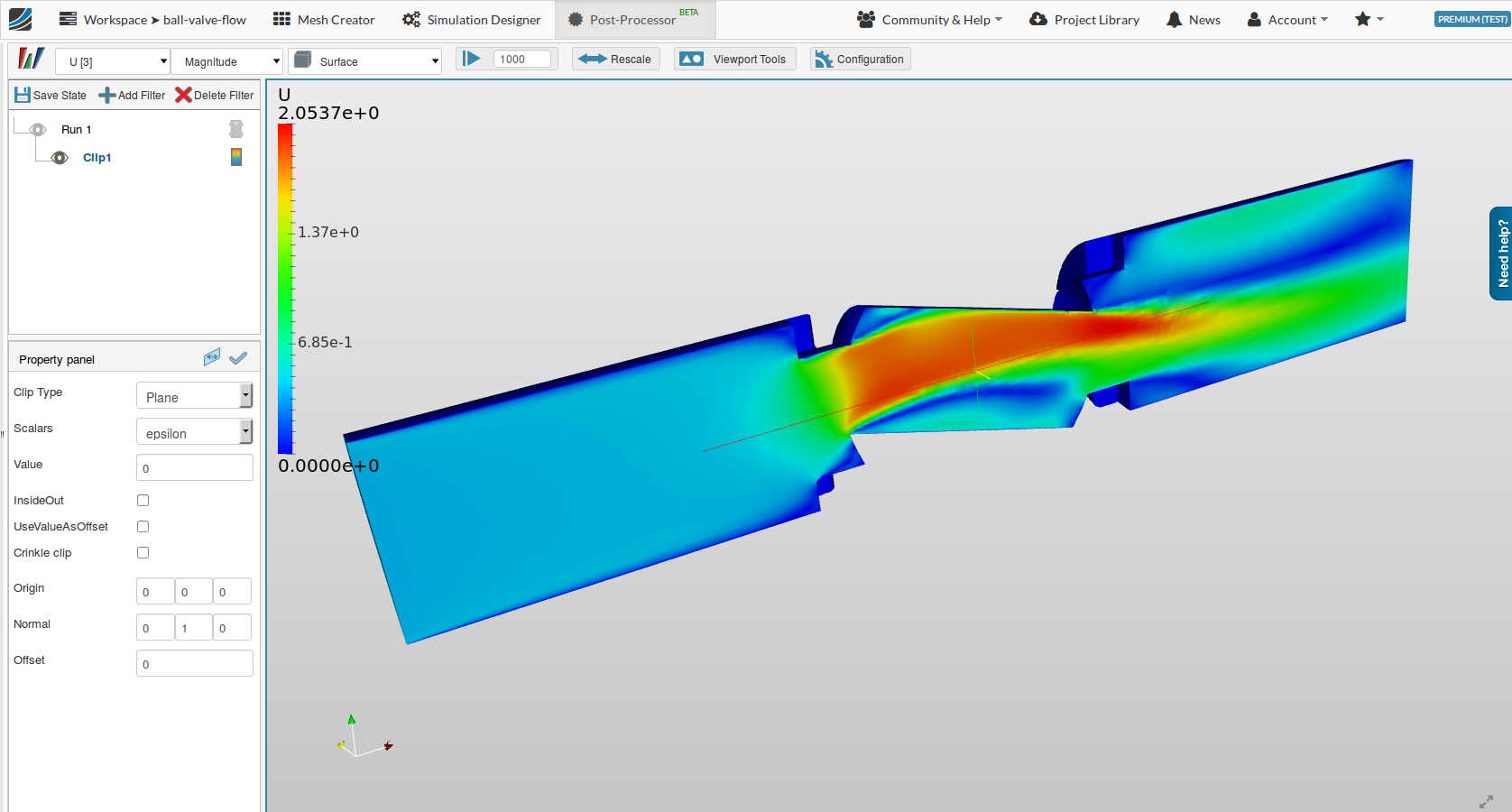Open the Community & Help menu

pyautogui.click(x=929, y=19)
